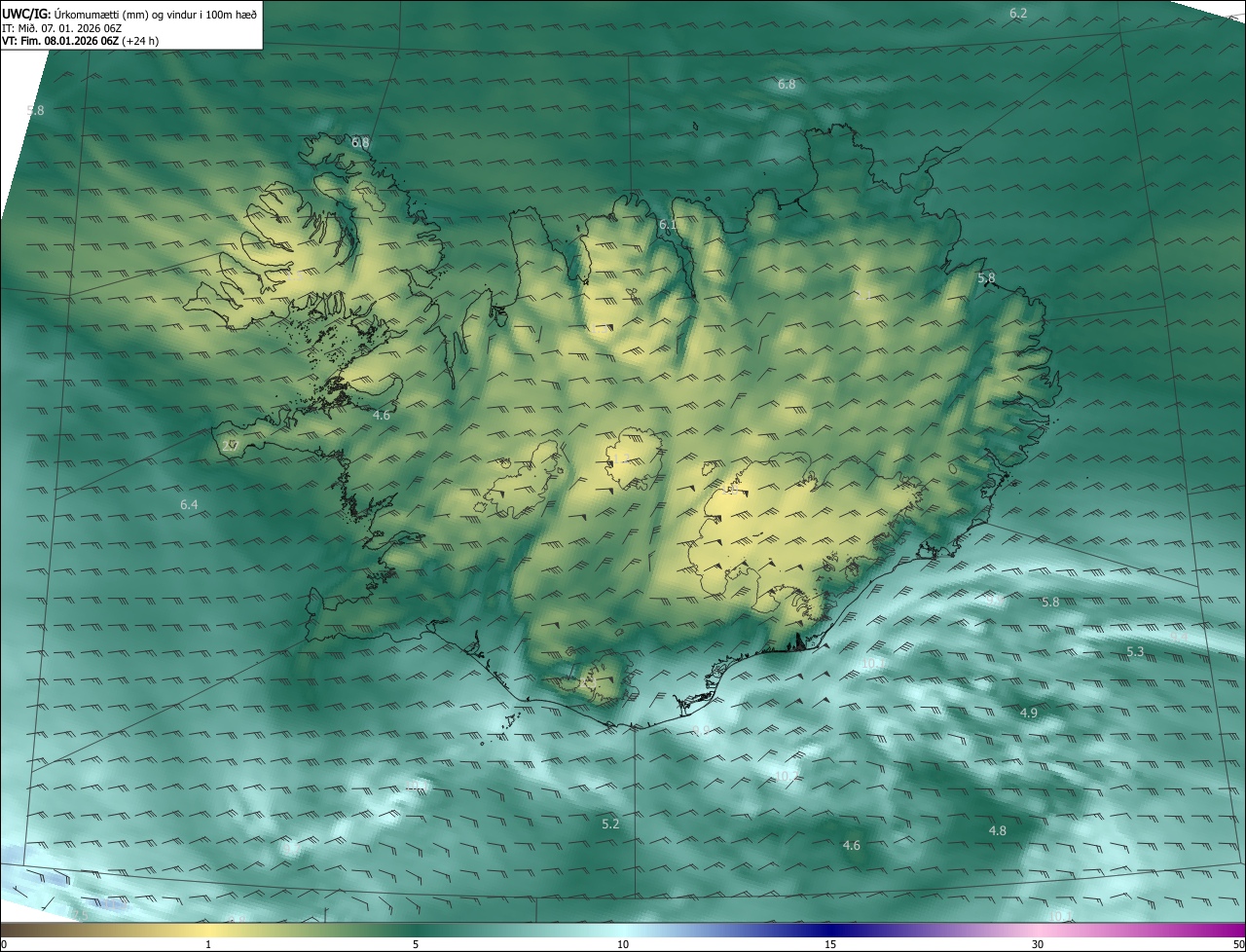Click the 5.3 value label on the map

click(x=1135, y=651)
